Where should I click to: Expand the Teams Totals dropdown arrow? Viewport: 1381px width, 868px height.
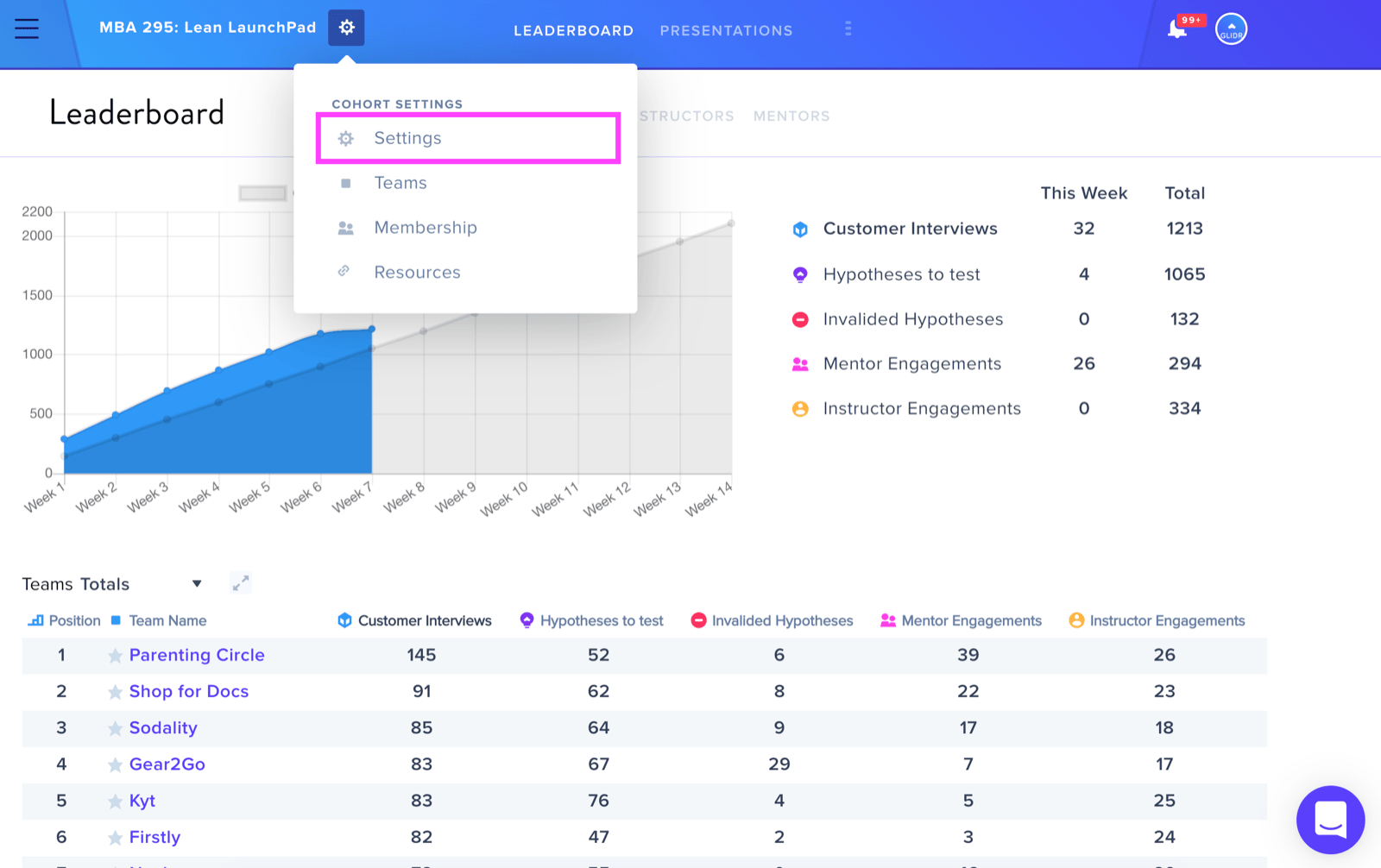tap(197, 584)
